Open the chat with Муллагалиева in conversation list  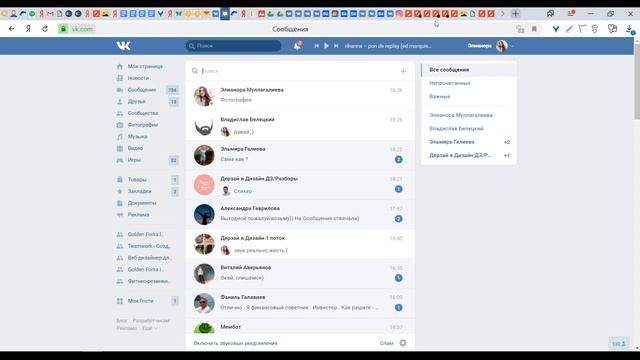pos(300,96)
